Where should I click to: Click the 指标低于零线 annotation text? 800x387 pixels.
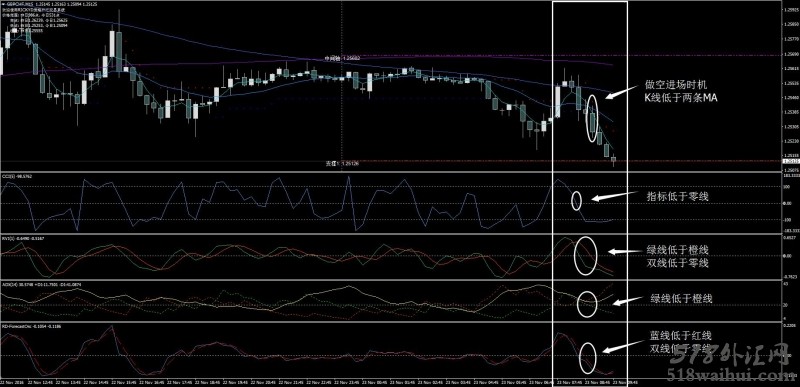pyautogui.click(x=678, y=196)
